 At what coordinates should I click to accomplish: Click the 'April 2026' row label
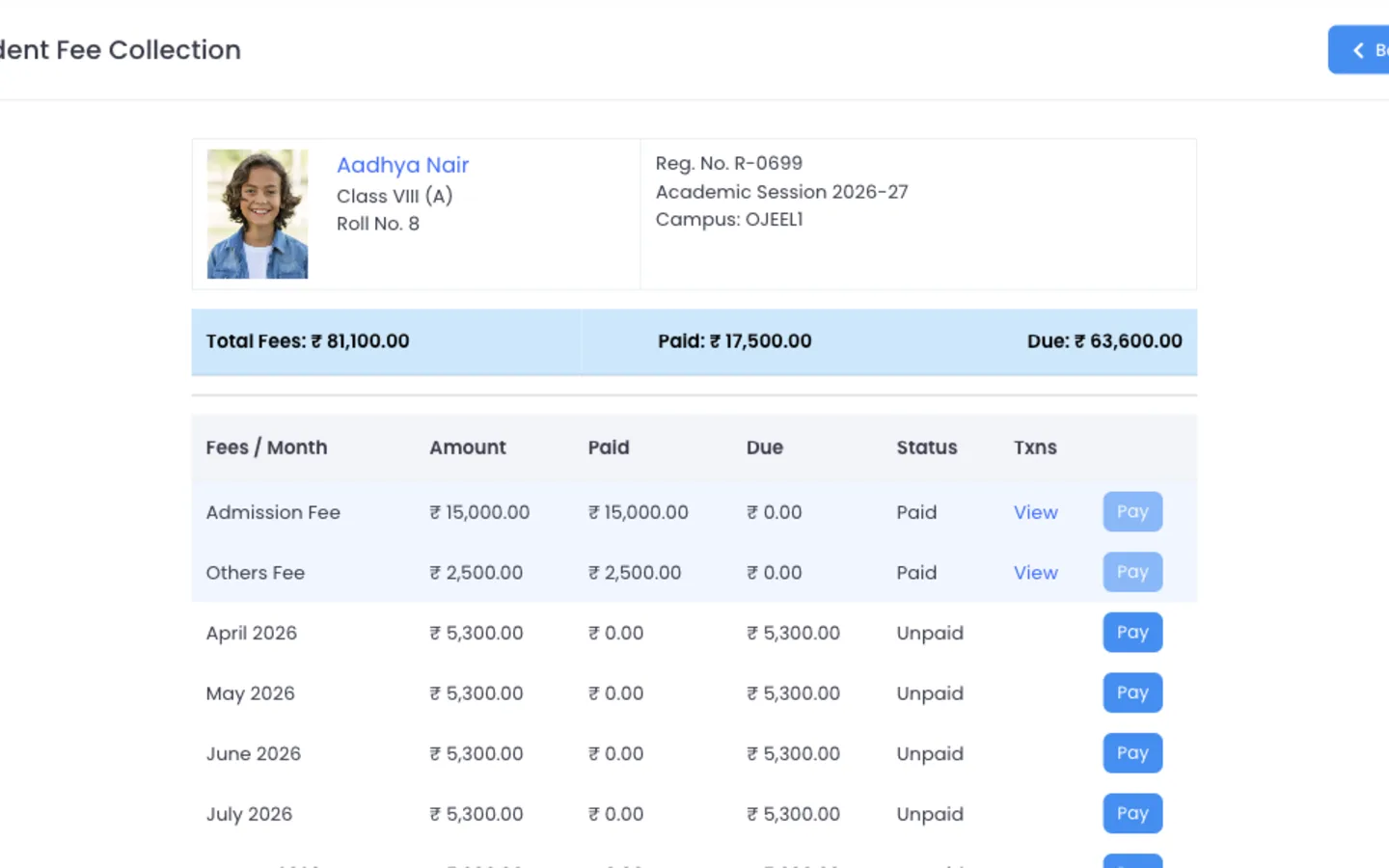[251, 634]
